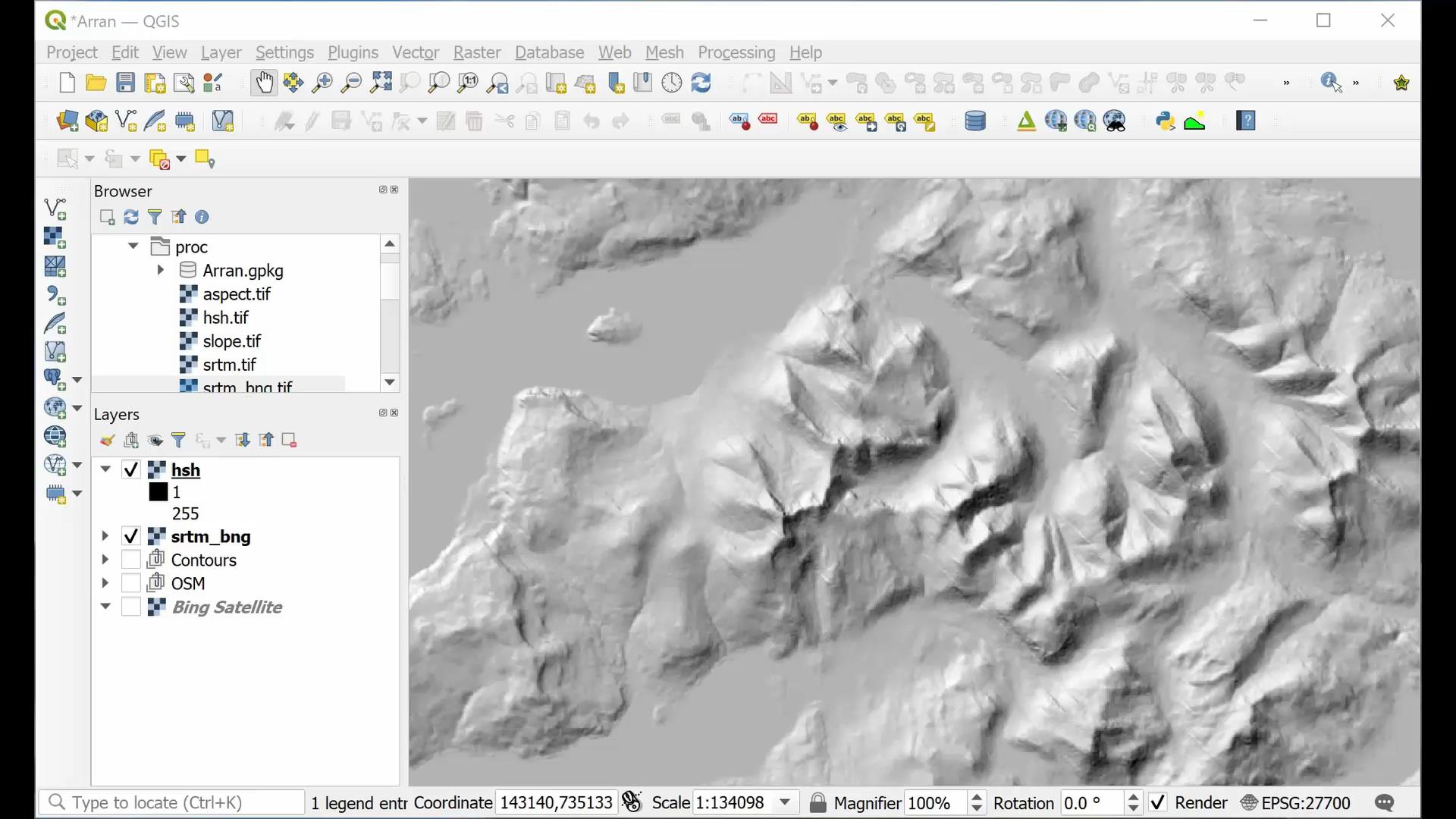Screen dimensions: 1456x819
Task: Refresh the Browser panel
Action: pos(130,217)
